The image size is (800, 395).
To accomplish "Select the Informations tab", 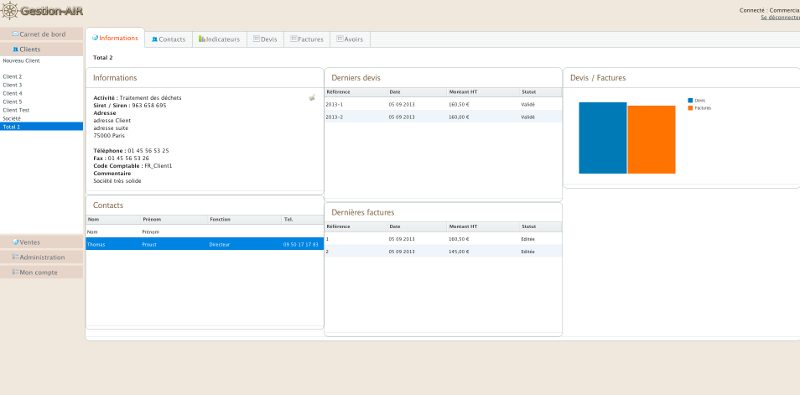I will click(115, 38).
